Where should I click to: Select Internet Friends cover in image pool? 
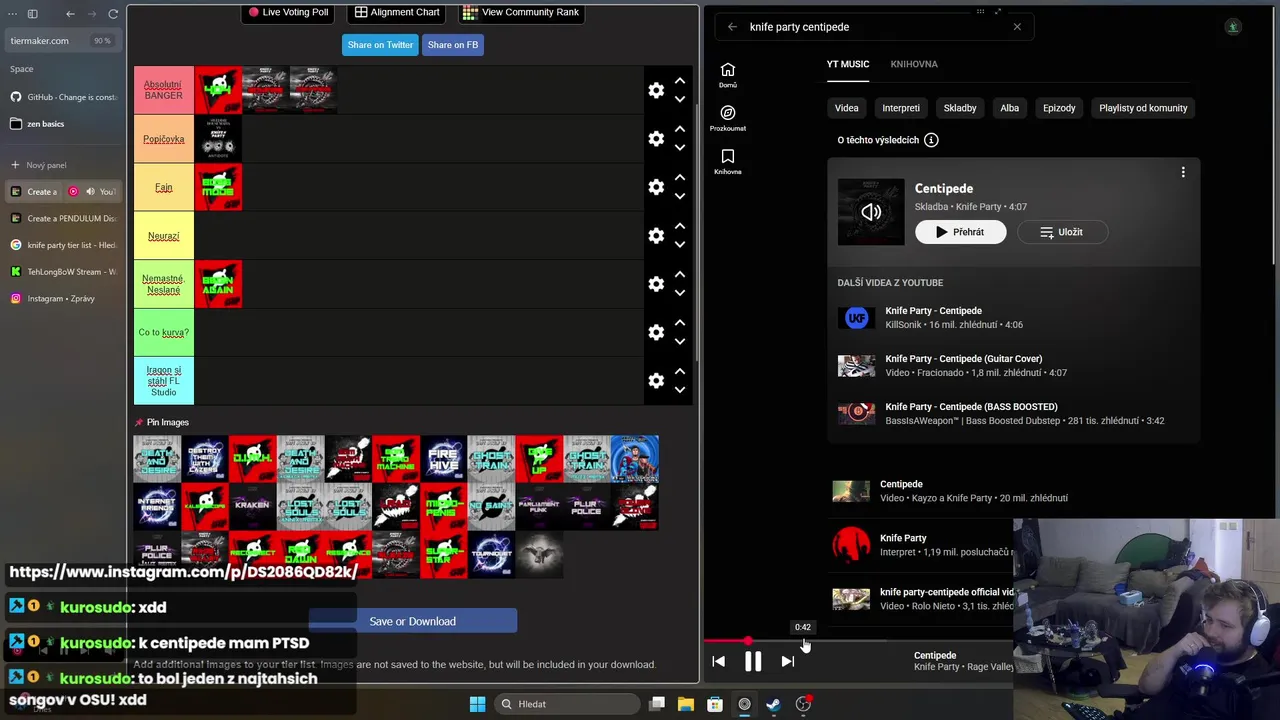(x=157, y=507)
